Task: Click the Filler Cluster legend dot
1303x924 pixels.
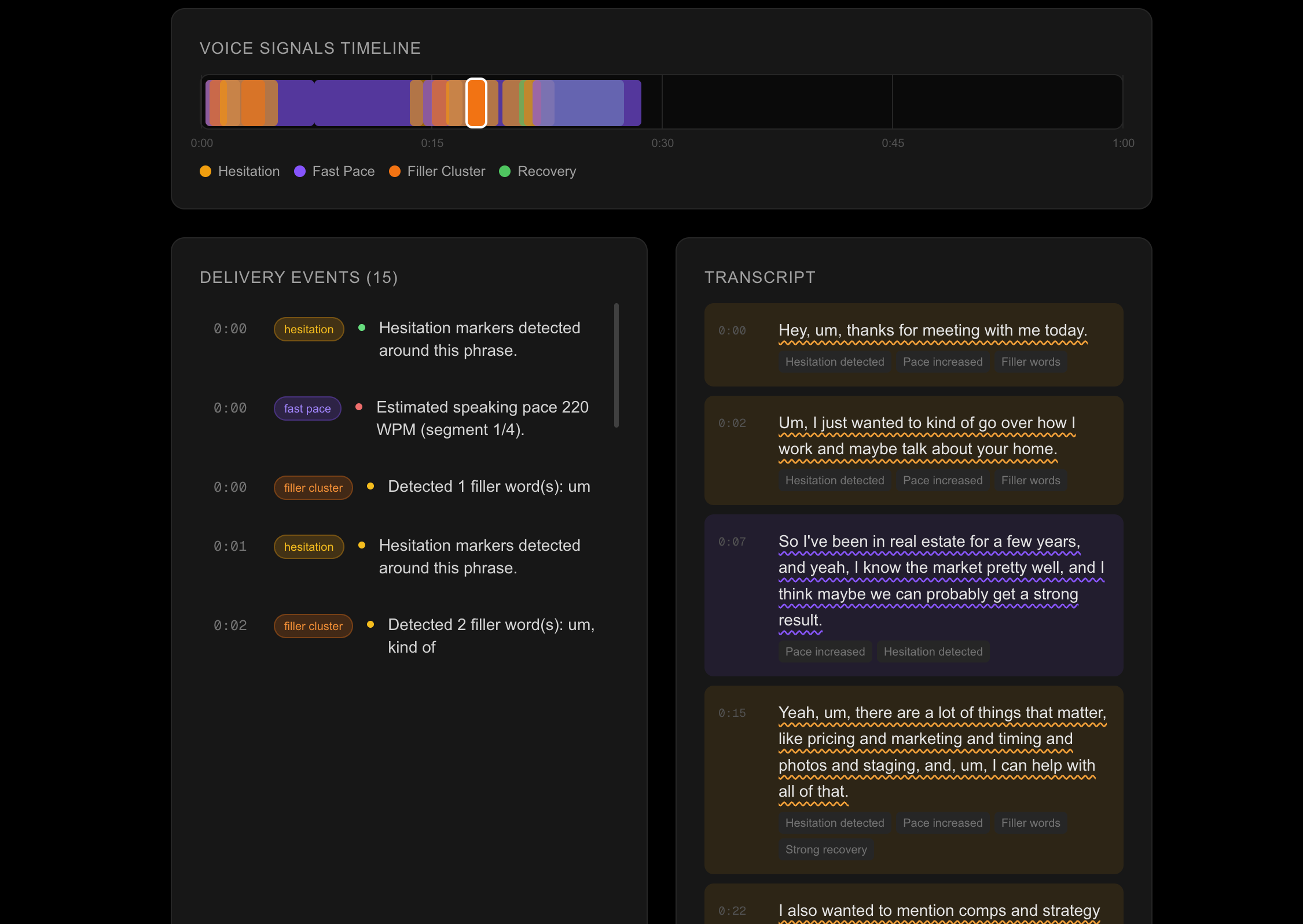Action: coord(395,171)
